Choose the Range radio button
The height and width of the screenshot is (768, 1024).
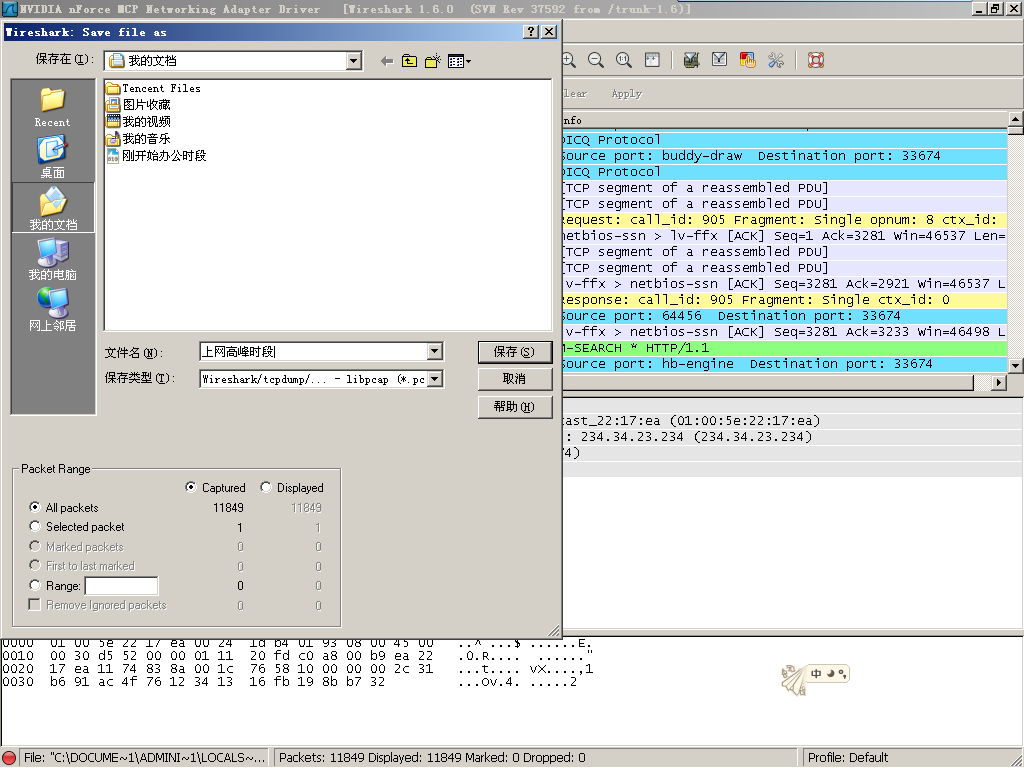click(35, 585)
